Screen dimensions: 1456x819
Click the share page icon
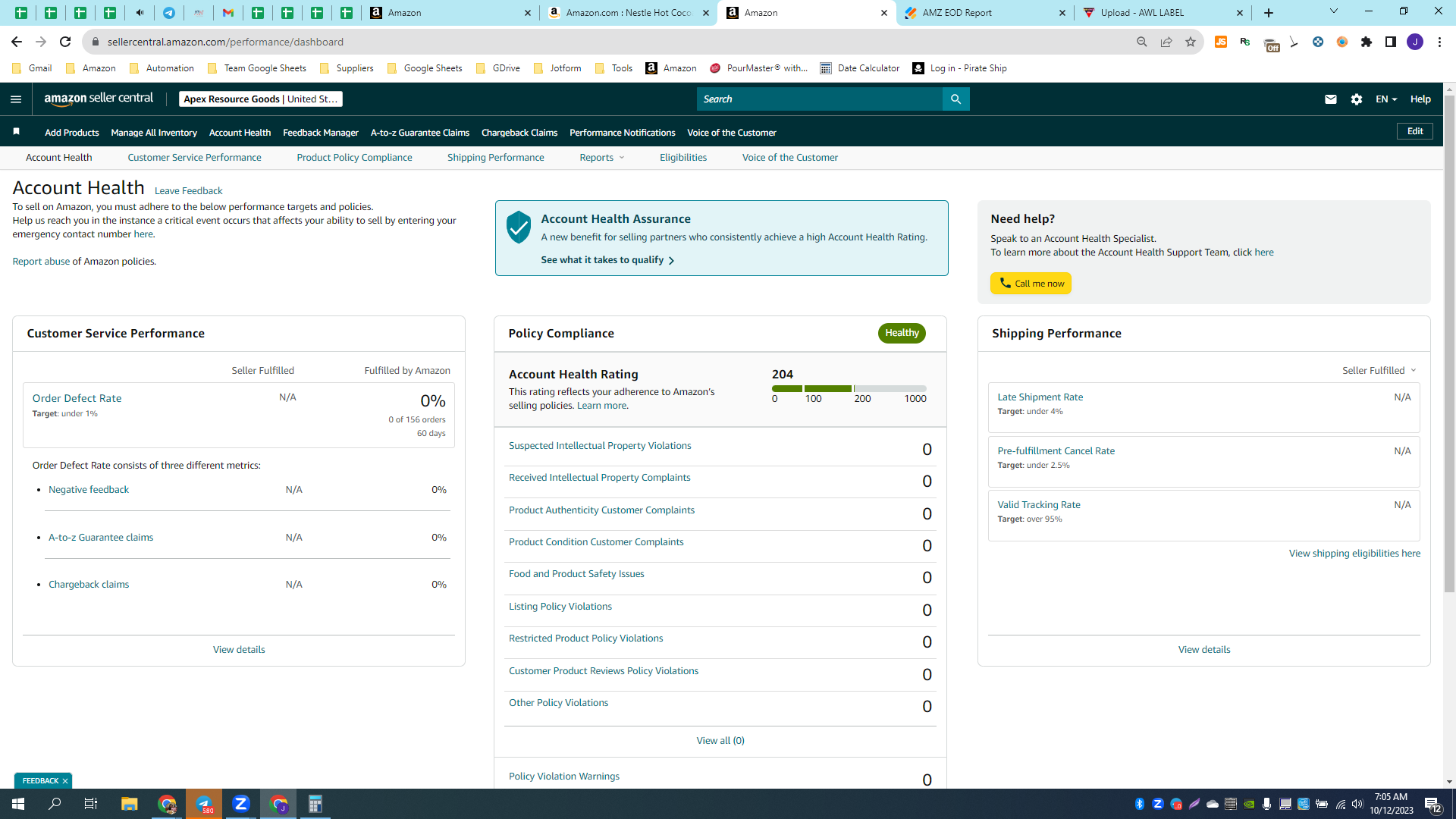click(x=1166, y=42)
